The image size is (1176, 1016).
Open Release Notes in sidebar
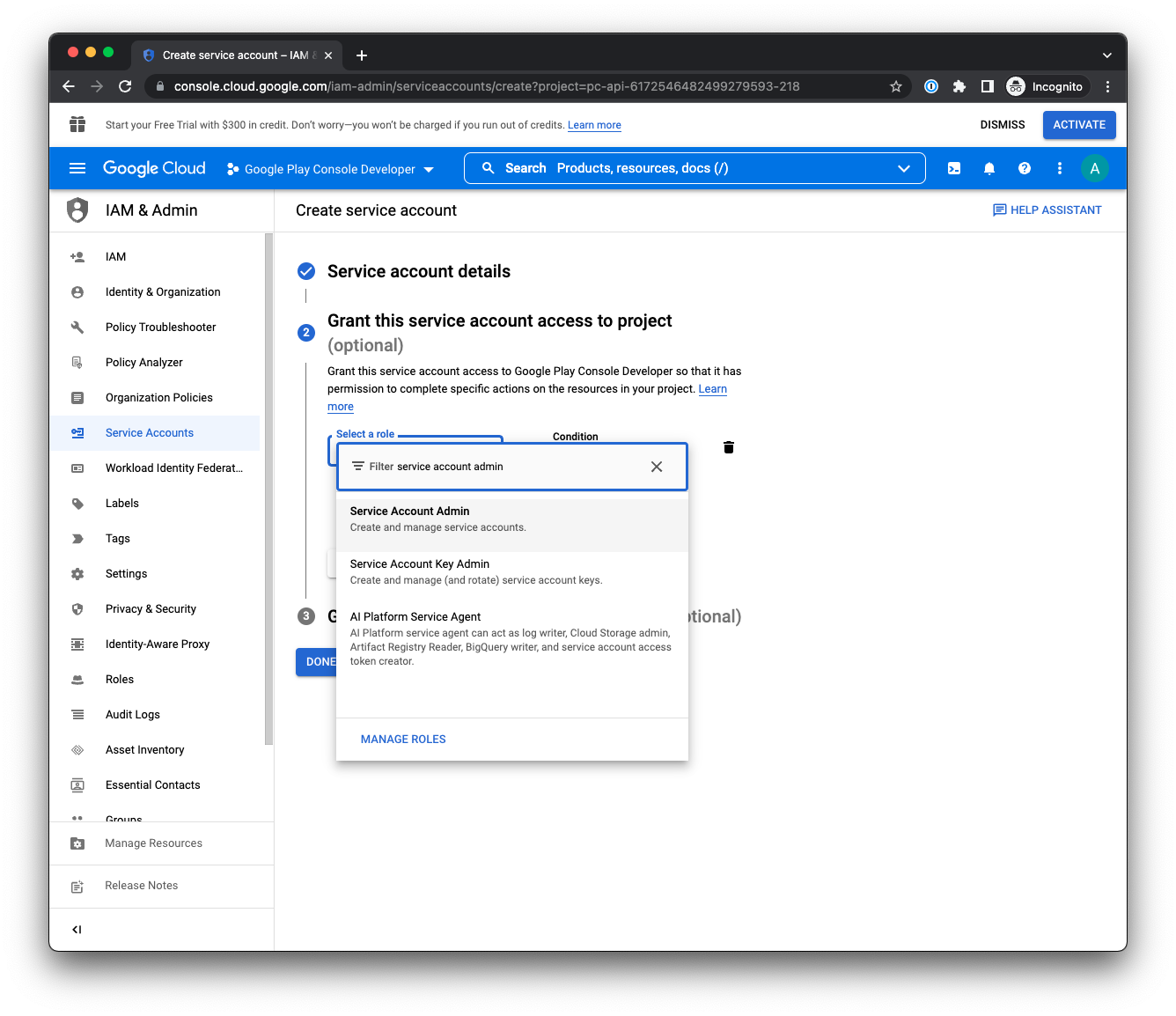pos(161,886)
